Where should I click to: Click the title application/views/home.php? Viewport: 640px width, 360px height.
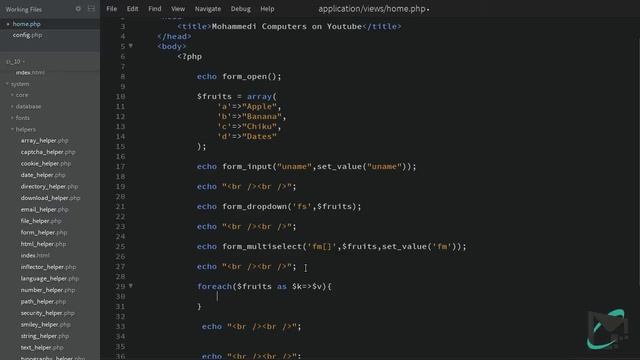[x=373, y=9]
